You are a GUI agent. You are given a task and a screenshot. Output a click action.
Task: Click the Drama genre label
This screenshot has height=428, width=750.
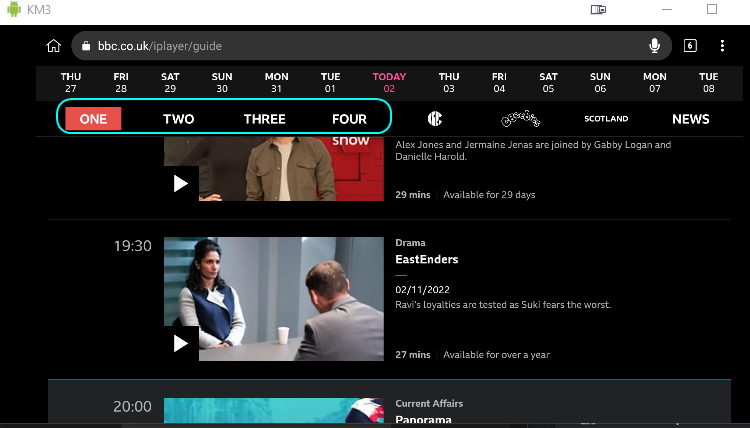point(410,242)
